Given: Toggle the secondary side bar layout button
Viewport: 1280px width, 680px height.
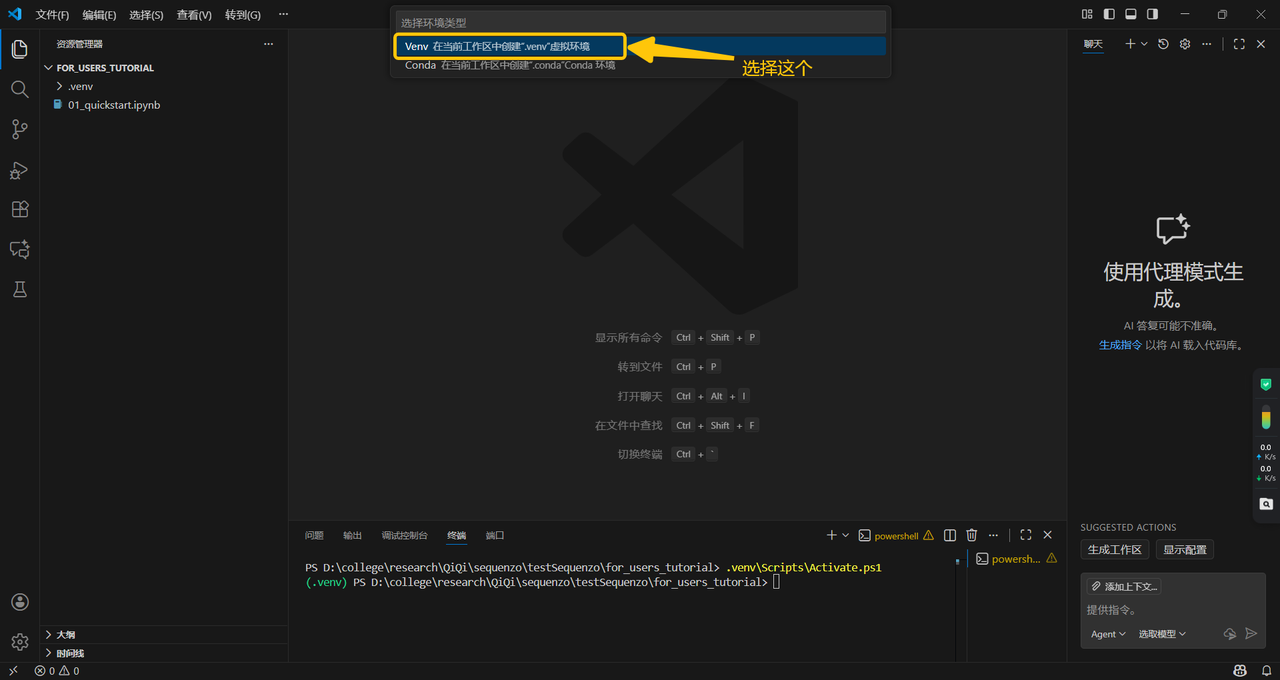Looking at the screenshot, I should pyautogui.click(x=1152, y=14).
